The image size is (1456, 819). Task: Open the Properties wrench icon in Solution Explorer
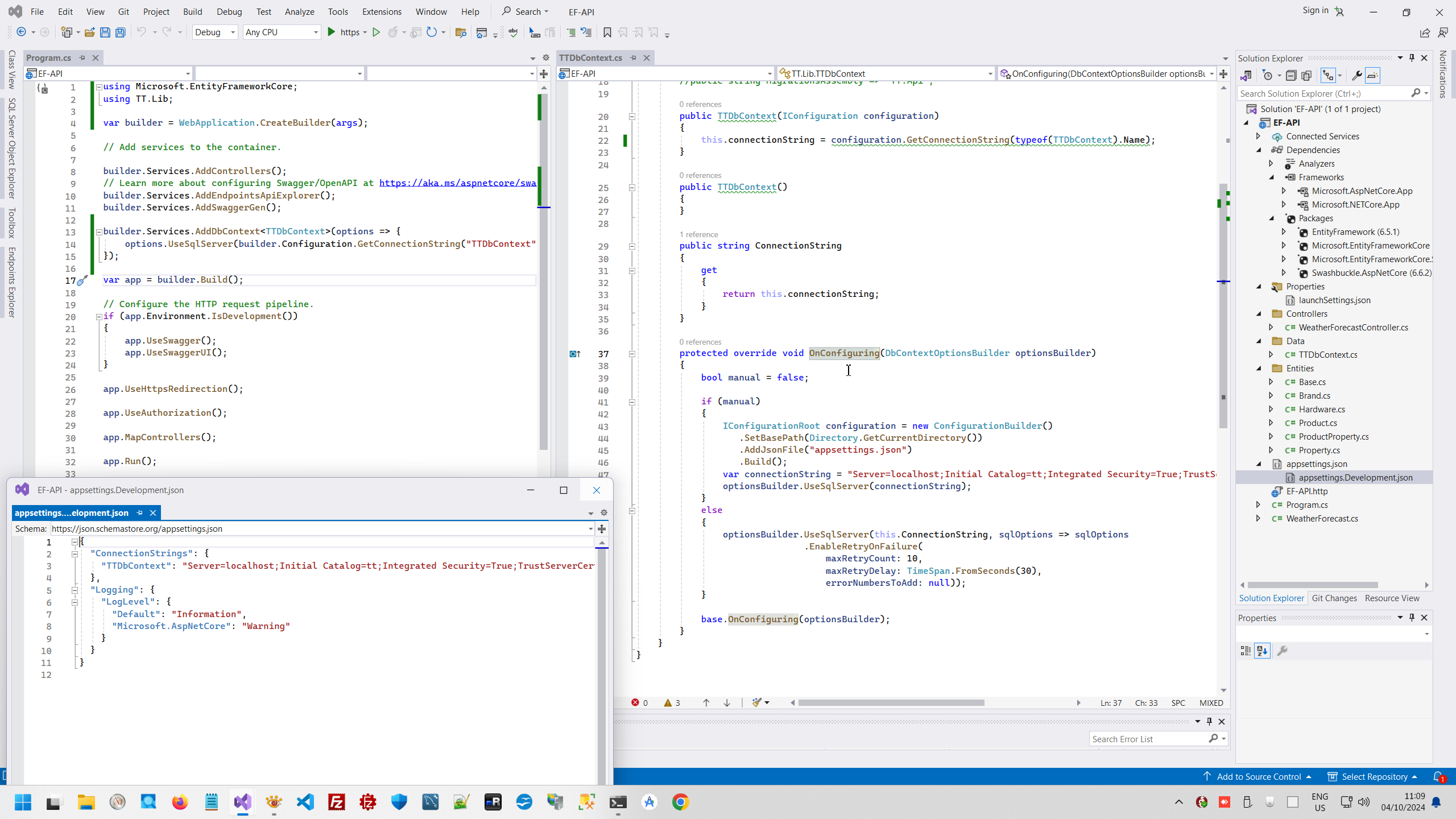tap(1356, 76)
